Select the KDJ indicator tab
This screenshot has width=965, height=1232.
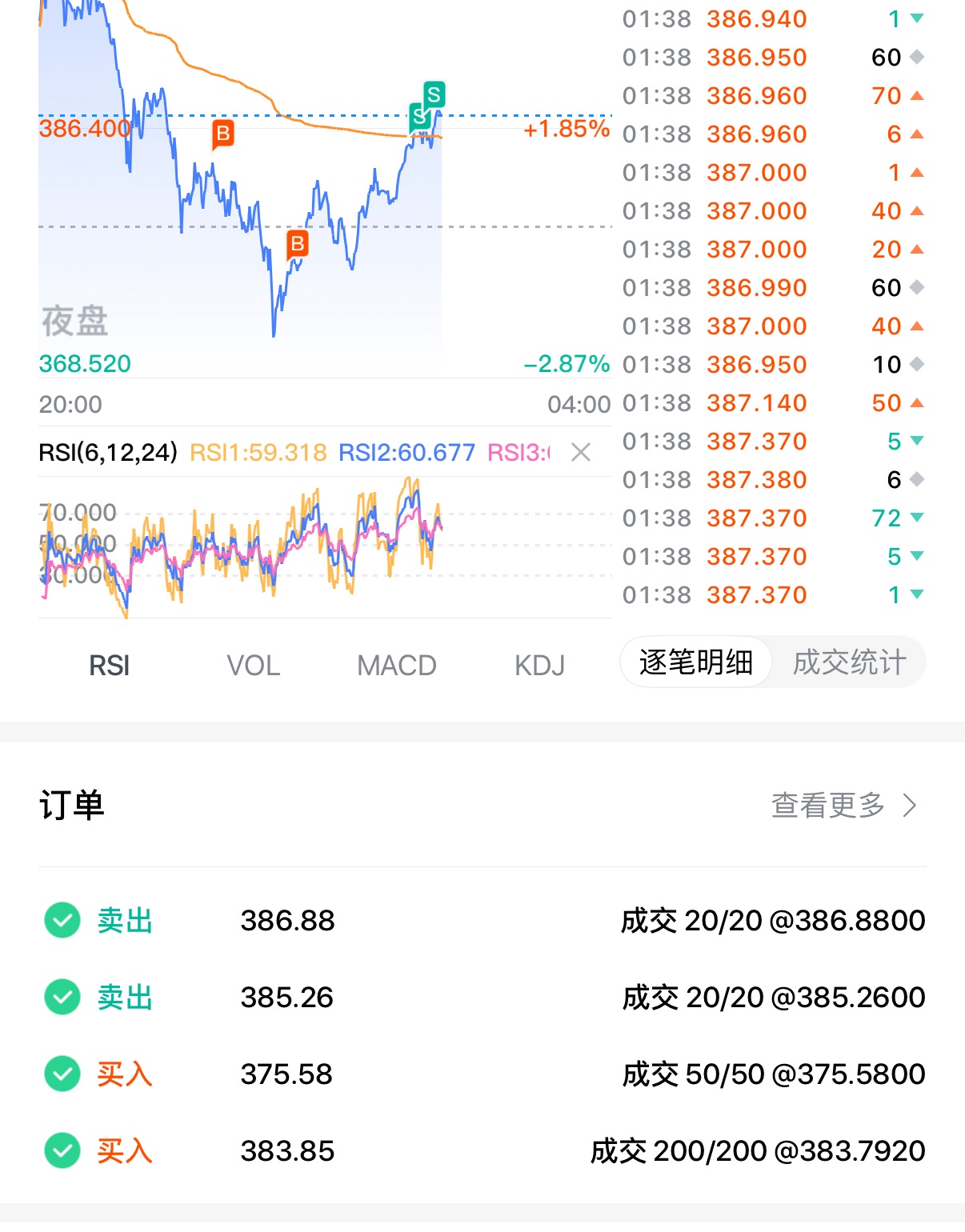point(539,666)
